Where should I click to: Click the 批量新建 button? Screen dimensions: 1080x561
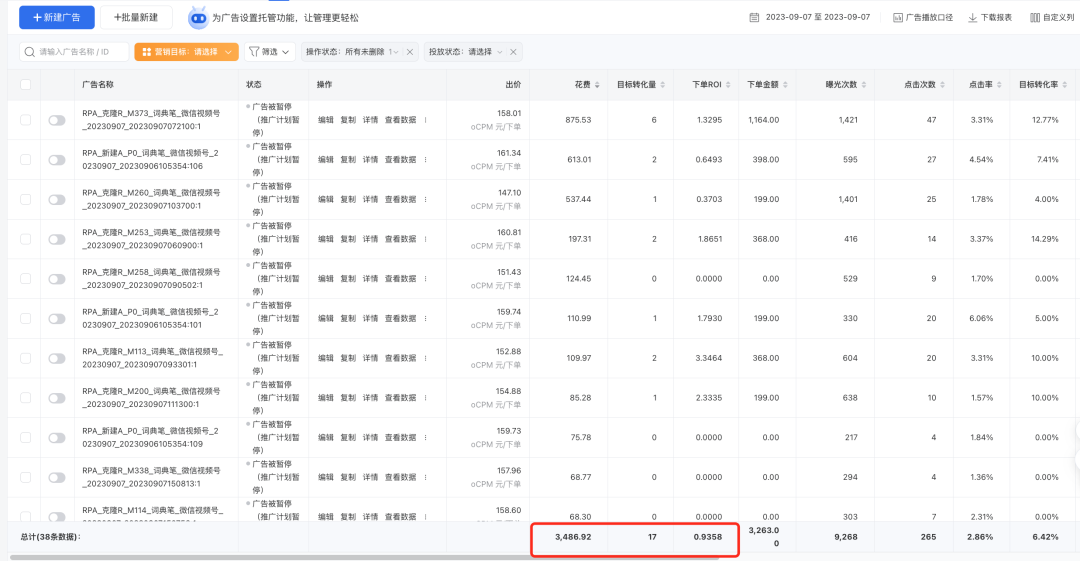136,17
